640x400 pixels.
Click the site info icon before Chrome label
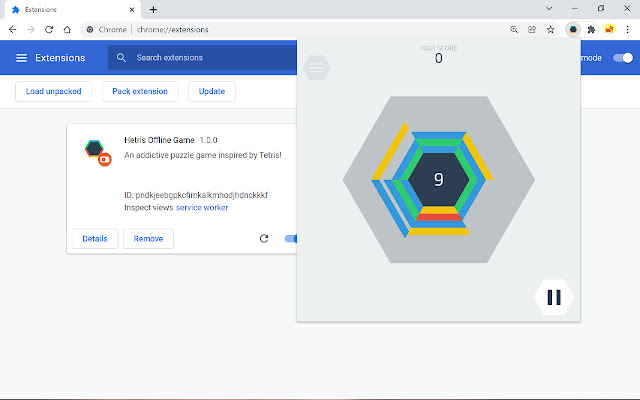[x=90, y=29]
